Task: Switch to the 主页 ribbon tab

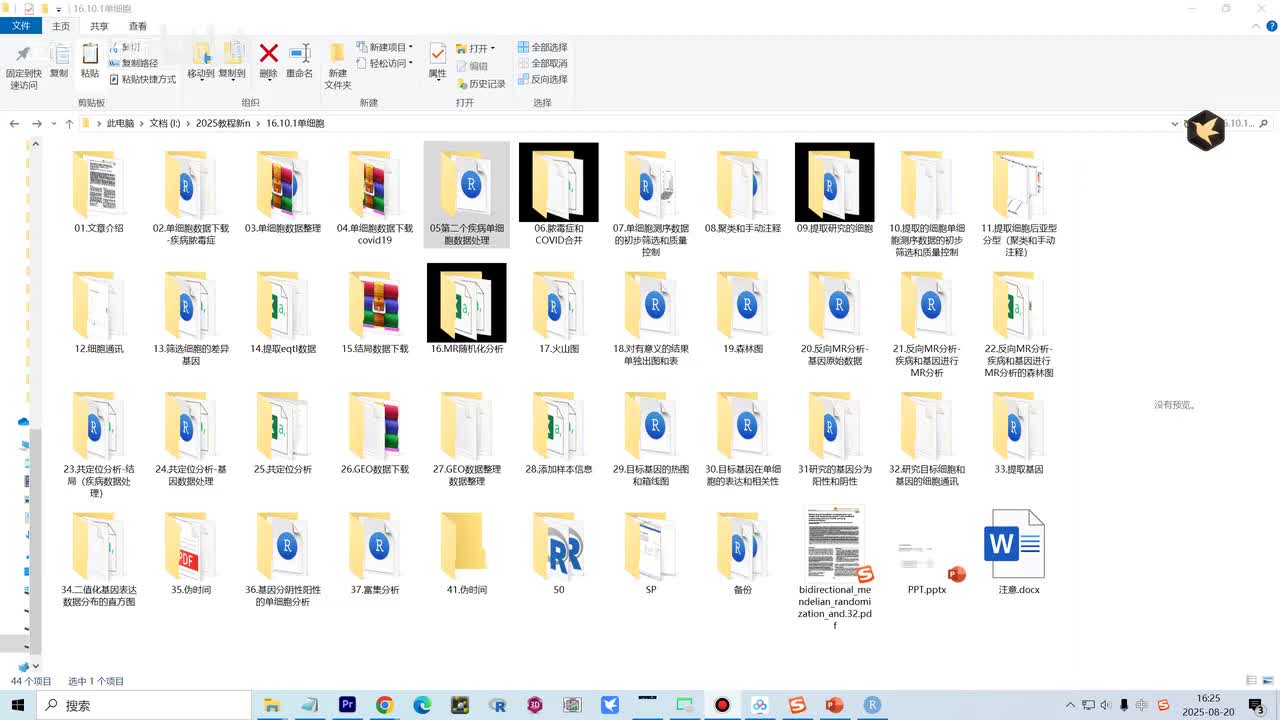Action: coord(61,26)
